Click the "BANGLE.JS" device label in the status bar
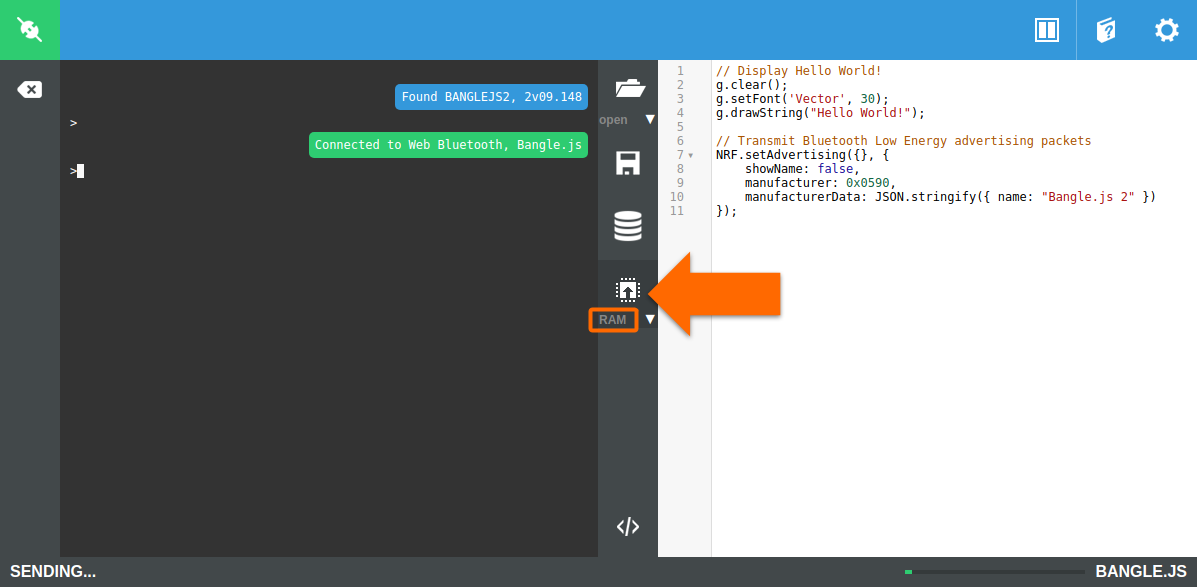 click(1141, 572)
